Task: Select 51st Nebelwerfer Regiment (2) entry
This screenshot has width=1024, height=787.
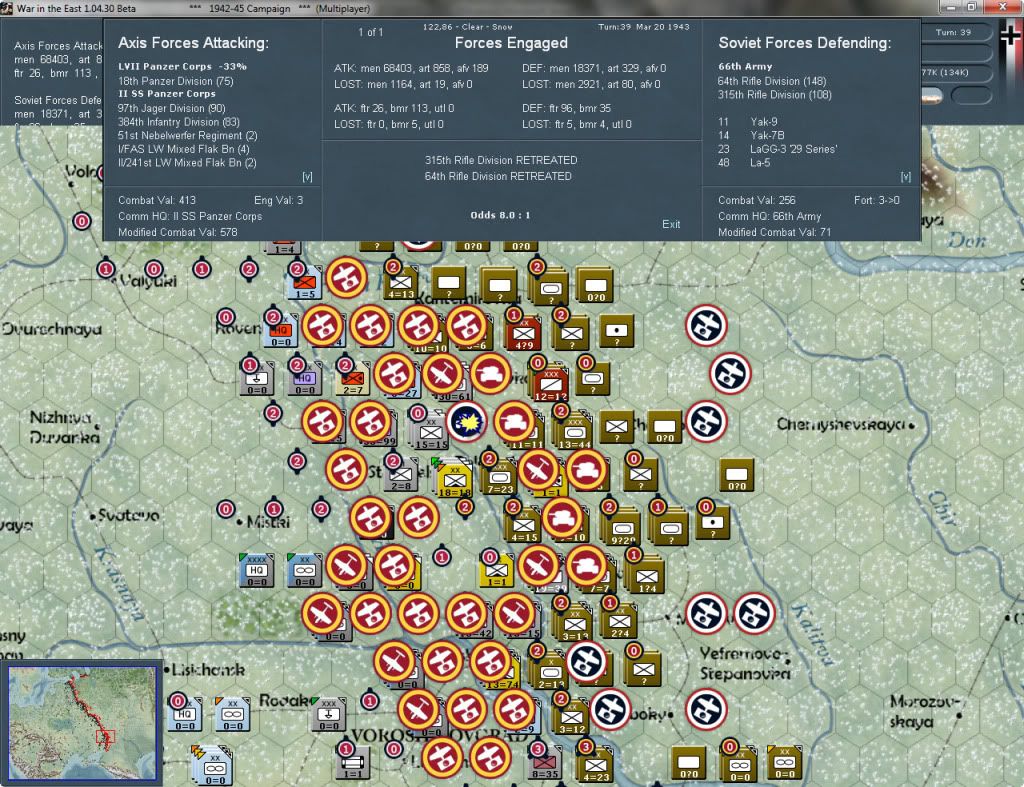Action: pos(187,136)
